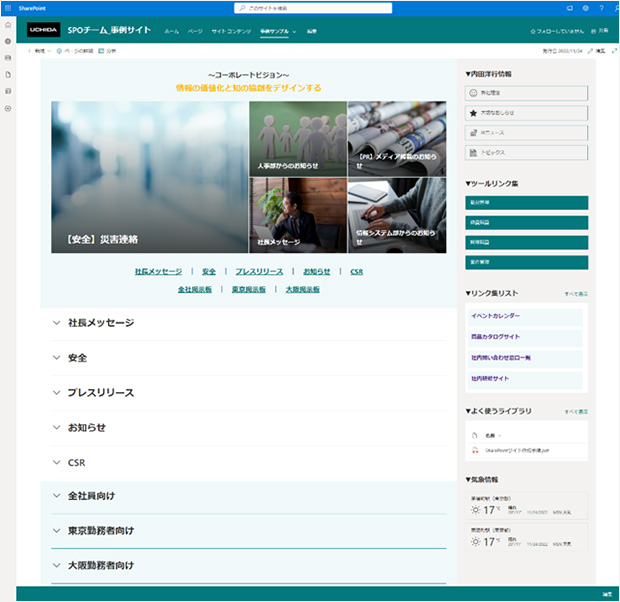Viewport: 620px width, 602px height.
Task: Select the underlined active navigation tab
Action: point(274,31)
